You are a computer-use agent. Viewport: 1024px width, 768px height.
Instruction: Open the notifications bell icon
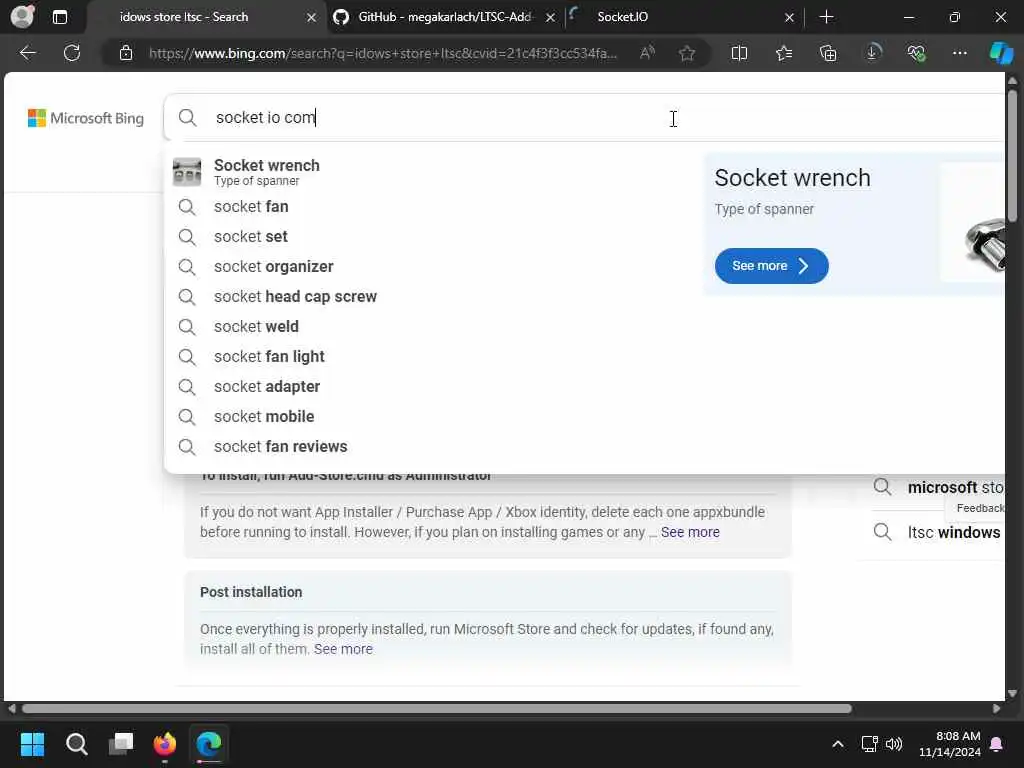997,744
